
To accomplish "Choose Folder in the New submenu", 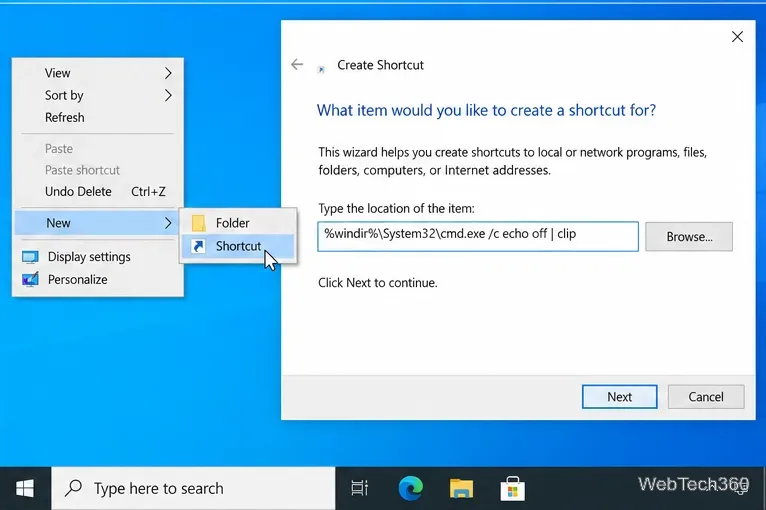I will pyautogui.click(x=238, y=223).
